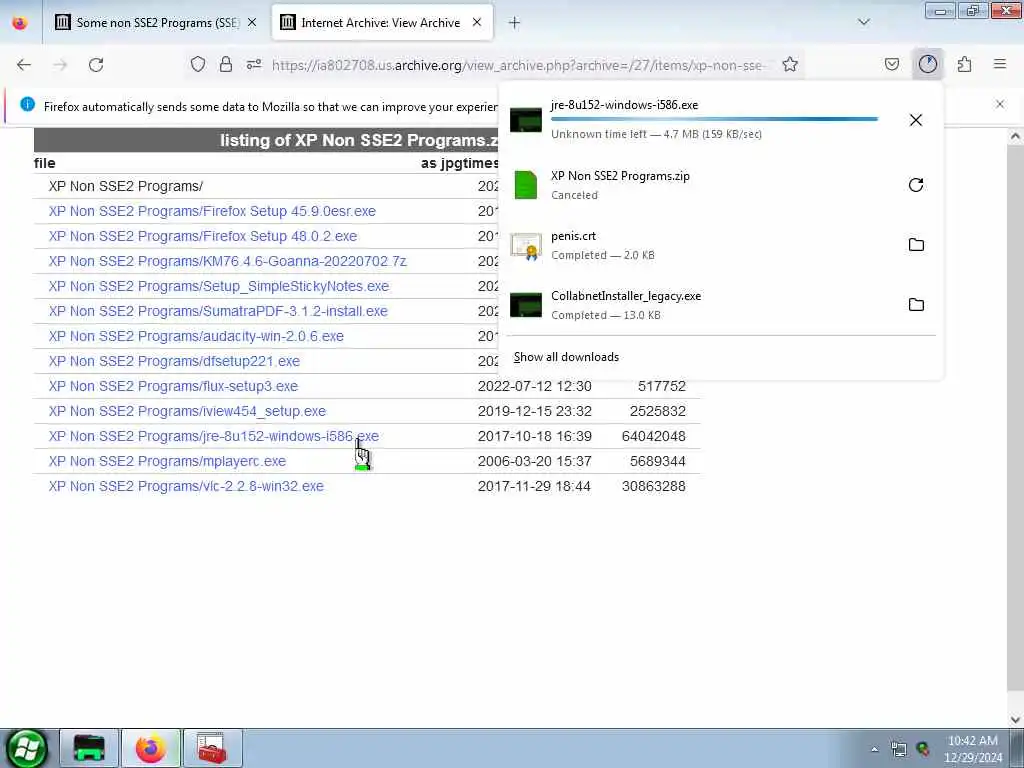Image resolution: width=1024 pixels, height=768 pixels.
Task: Click the jre-8u152-windows-i586.exe link
Action: (x=214, y=436)
